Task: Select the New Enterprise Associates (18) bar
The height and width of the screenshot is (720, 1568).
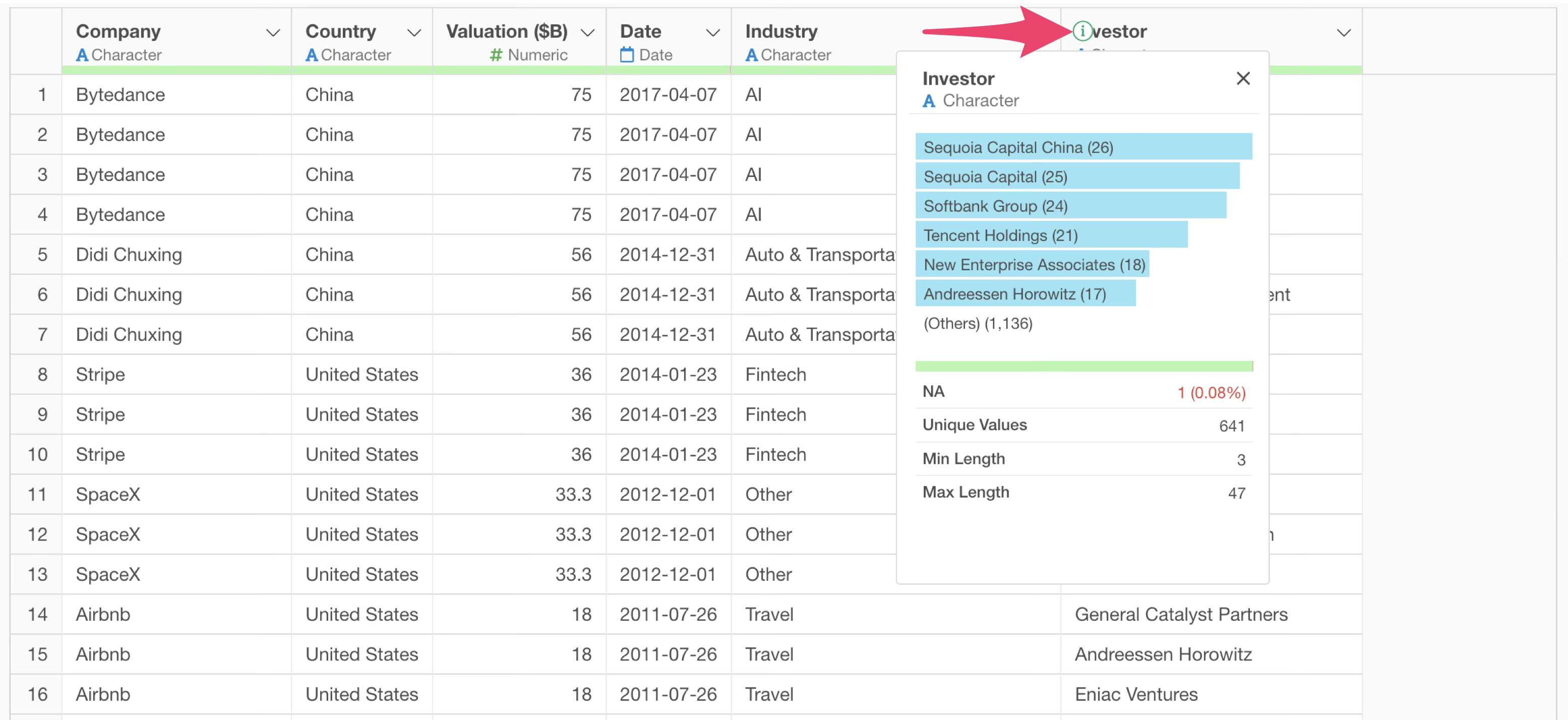Action: [x=1033, y=264]
